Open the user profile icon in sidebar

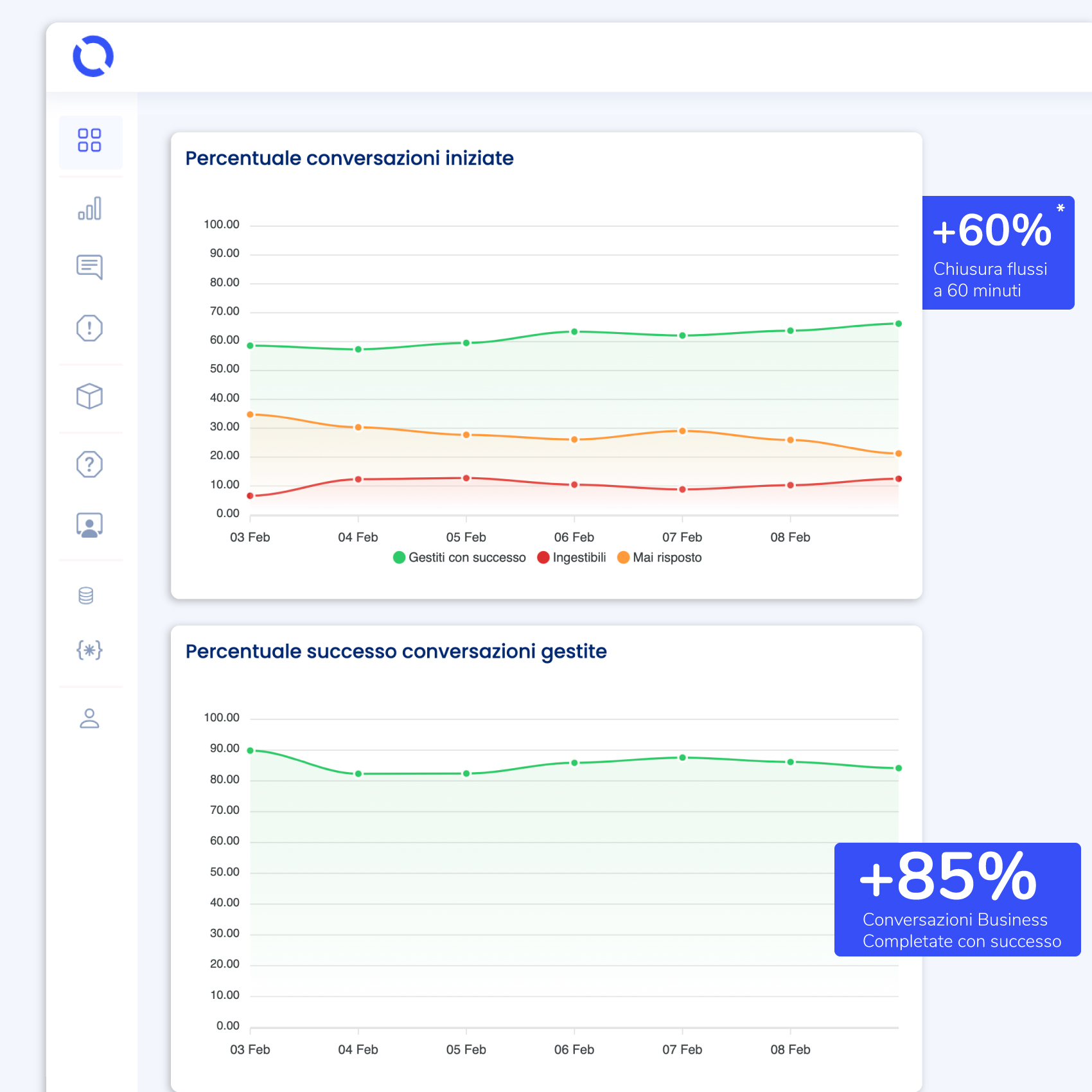(x=89, y=718)
